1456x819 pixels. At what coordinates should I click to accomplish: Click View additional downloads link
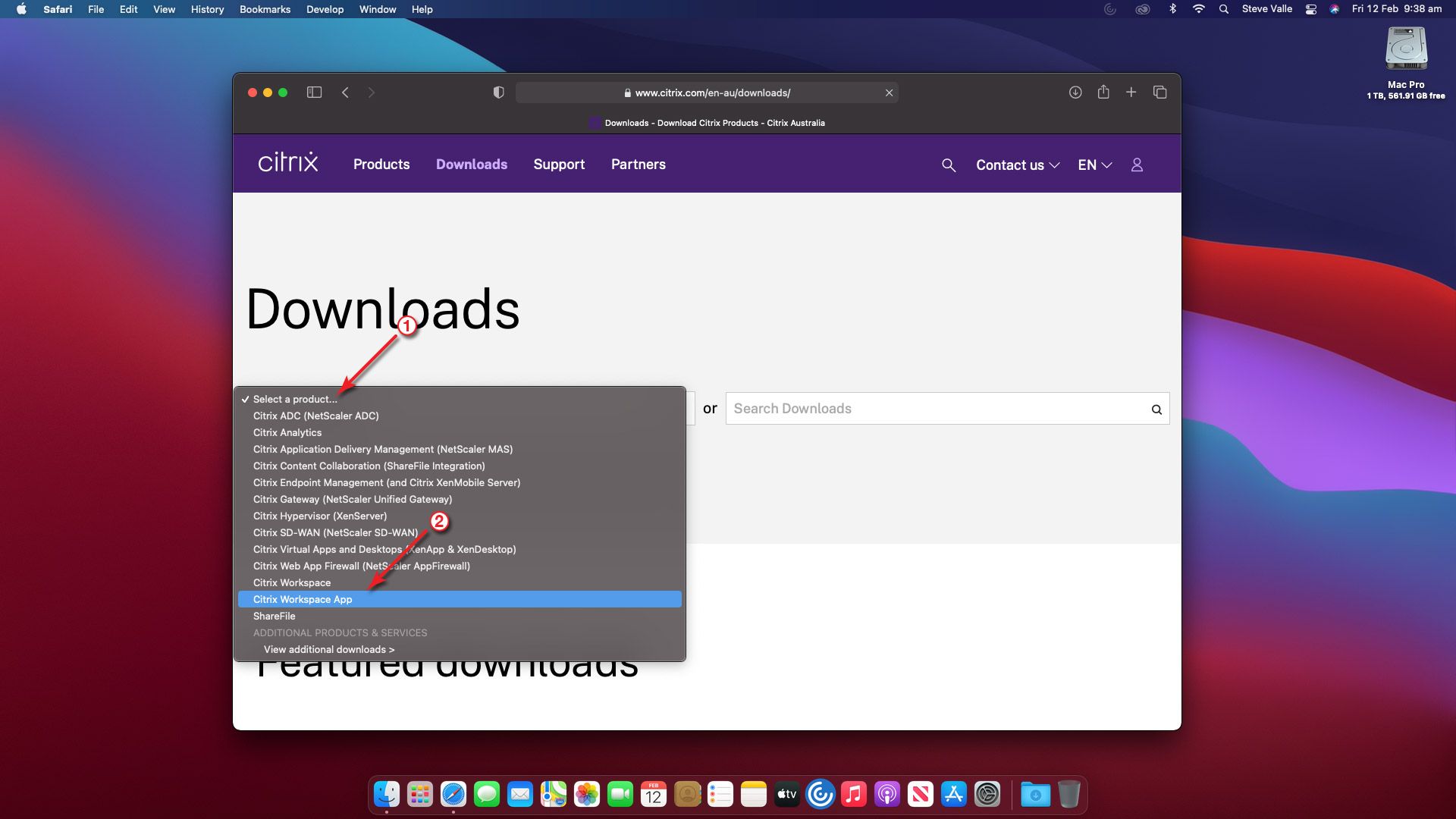coord(328,649)
